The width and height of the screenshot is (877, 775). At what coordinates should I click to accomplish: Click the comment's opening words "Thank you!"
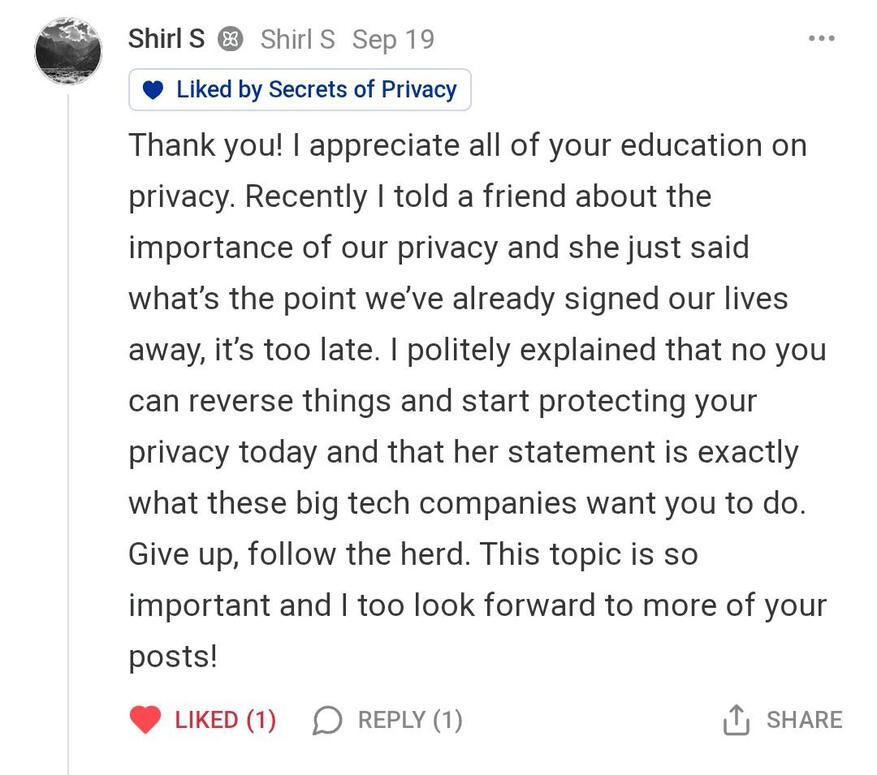pyautogui.click(x=207, y=145)
